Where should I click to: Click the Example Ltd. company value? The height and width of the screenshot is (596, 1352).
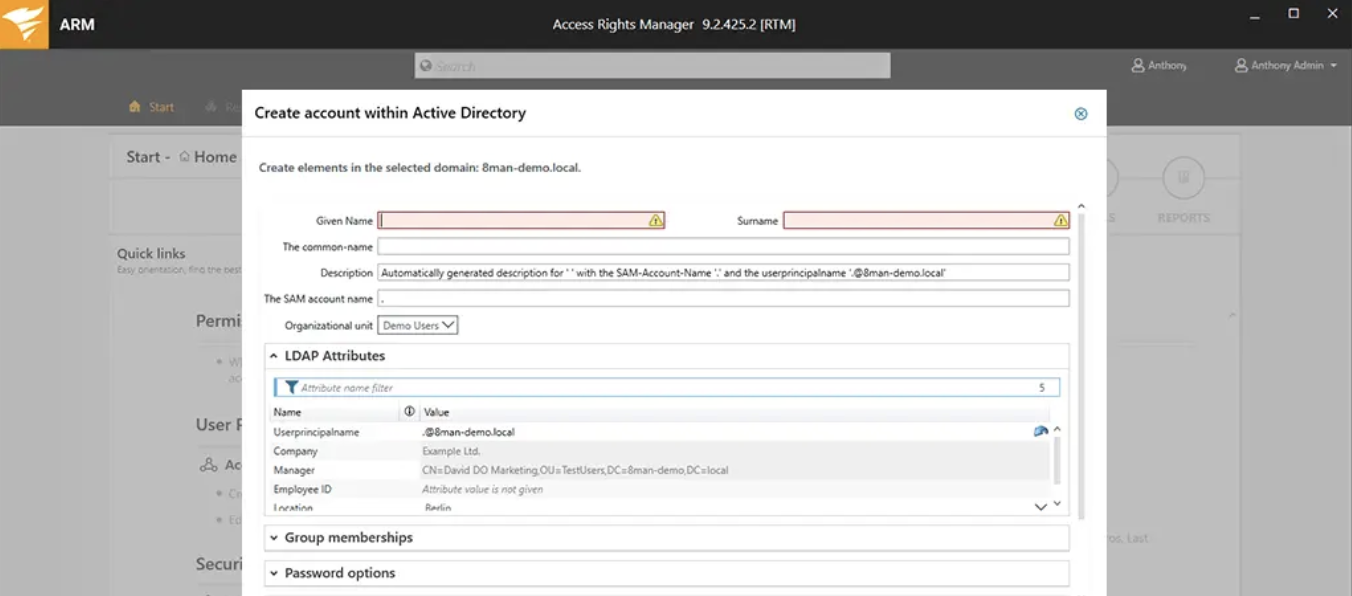coord(451,451)
